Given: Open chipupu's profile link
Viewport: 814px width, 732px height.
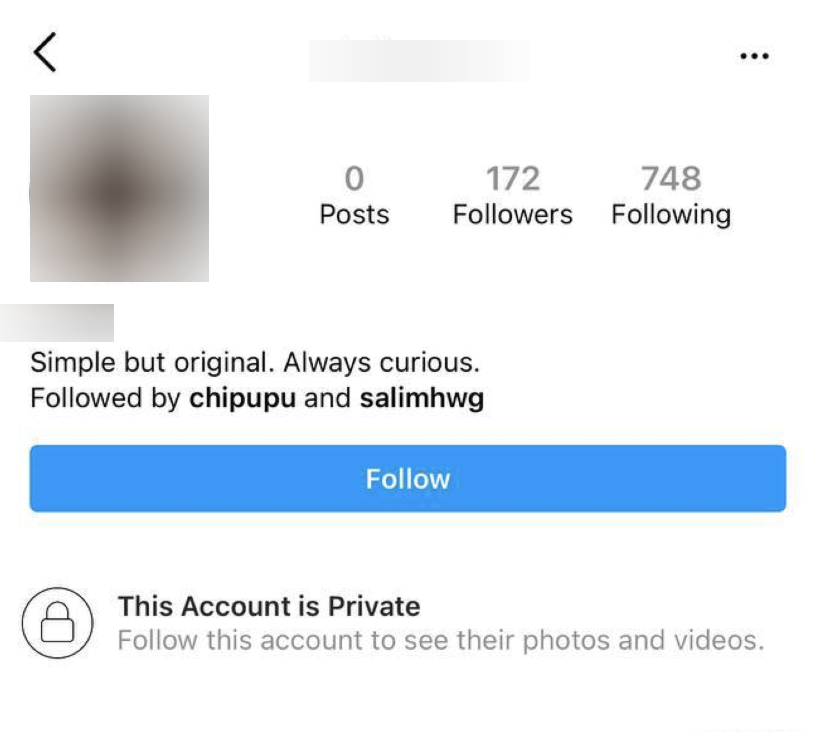Looking at the screenshot, I should pos(242,398).
